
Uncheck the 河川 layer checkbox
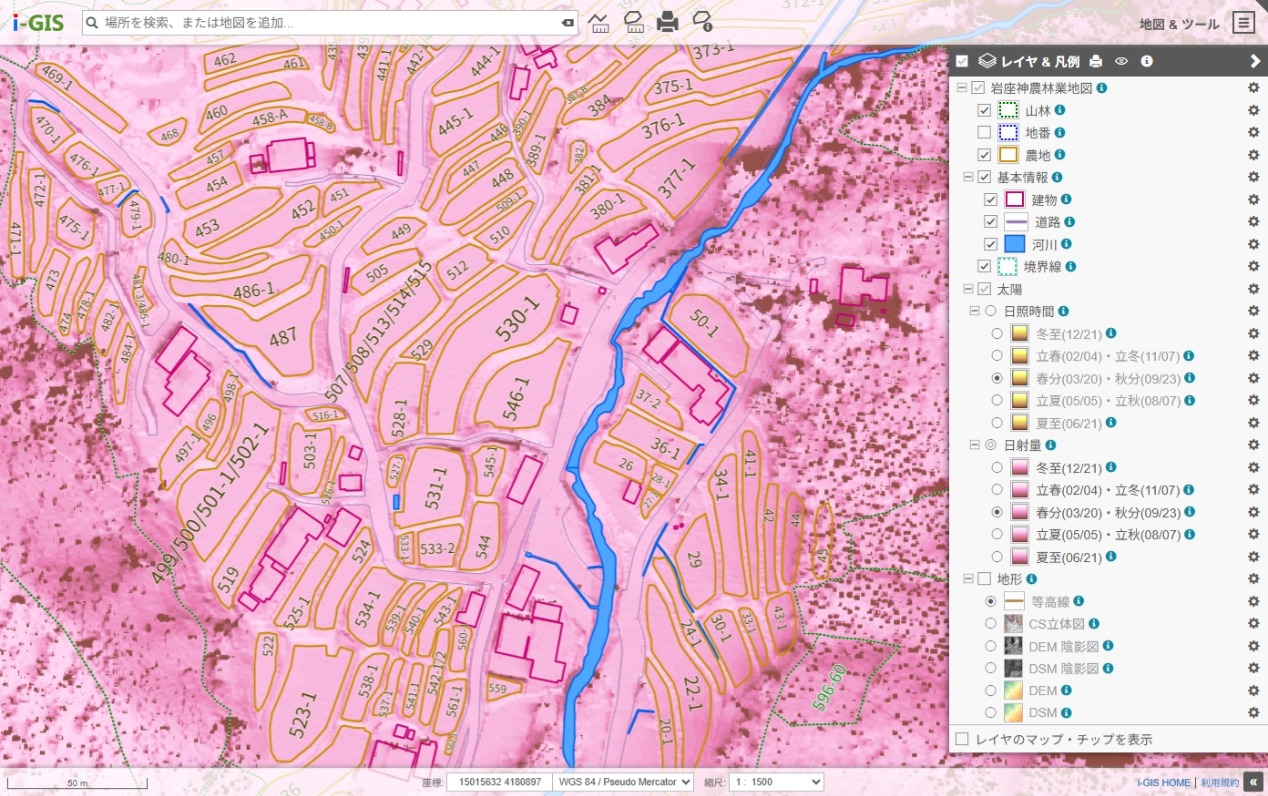(x=991, y=244)
